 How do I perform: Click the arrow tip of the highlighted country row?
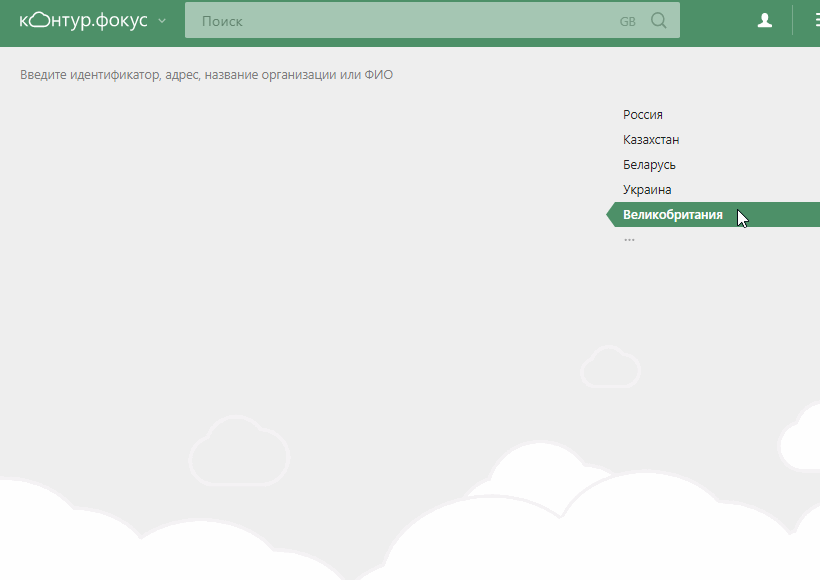610,214
